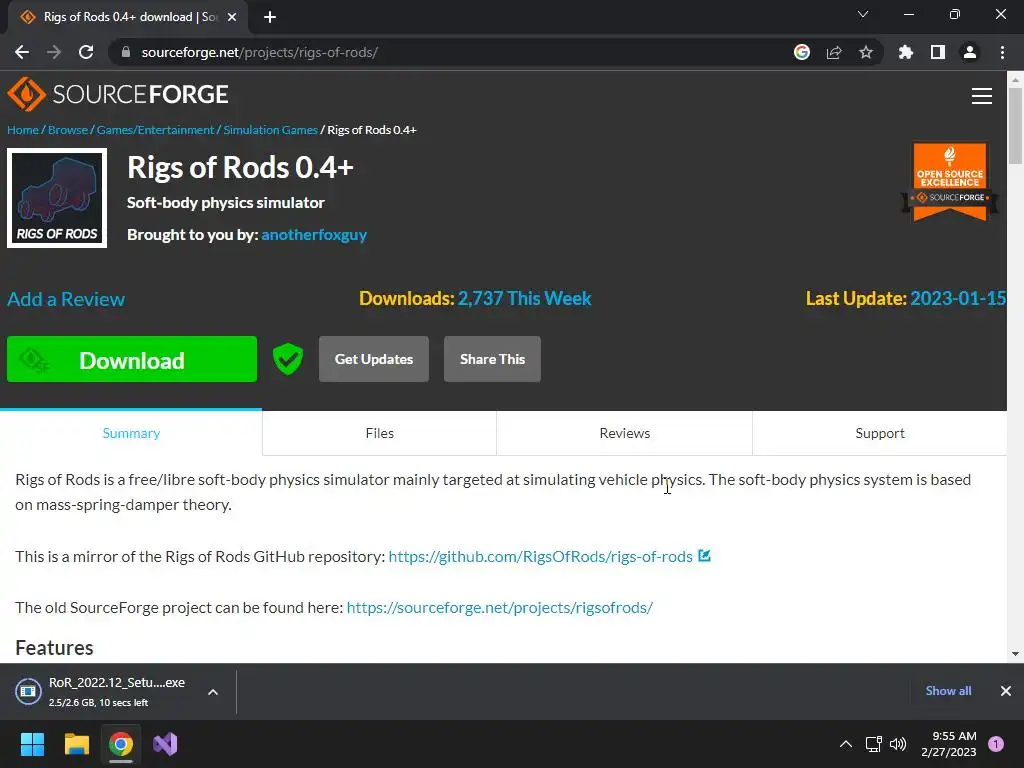The width and height of the screenshot is (1024, 768).
Task: Click the Rigs of Rods project thumbnail
Action: tap(57, 198)
